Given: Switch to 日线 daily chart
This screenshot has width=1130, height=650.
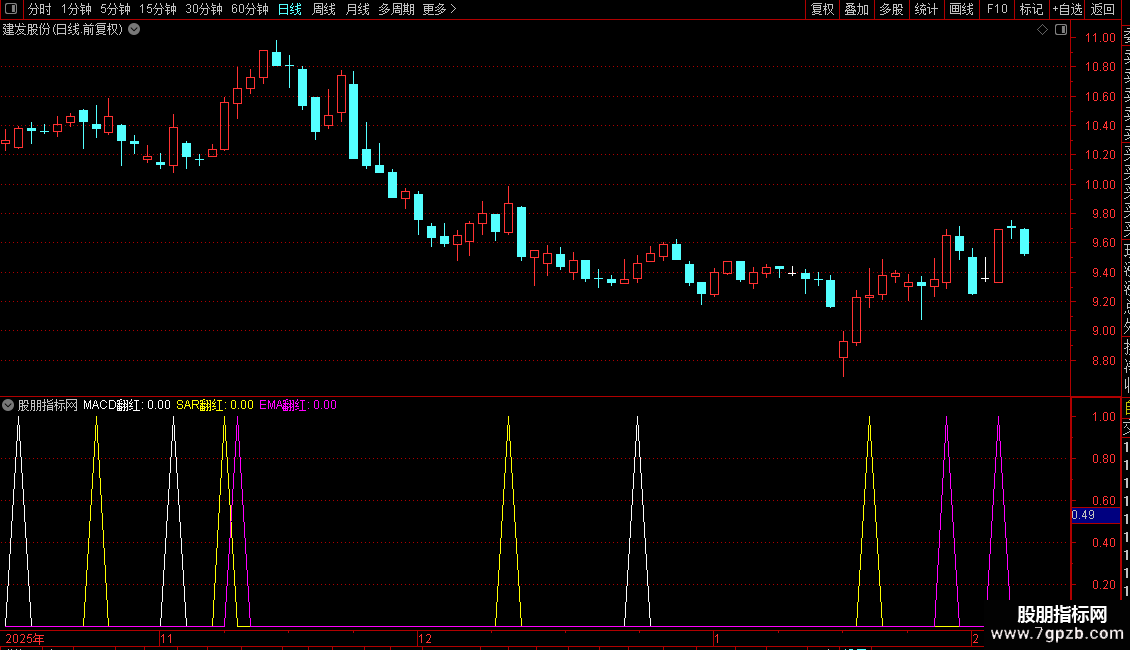Looking at the screenshot, I should pos(290,9).
